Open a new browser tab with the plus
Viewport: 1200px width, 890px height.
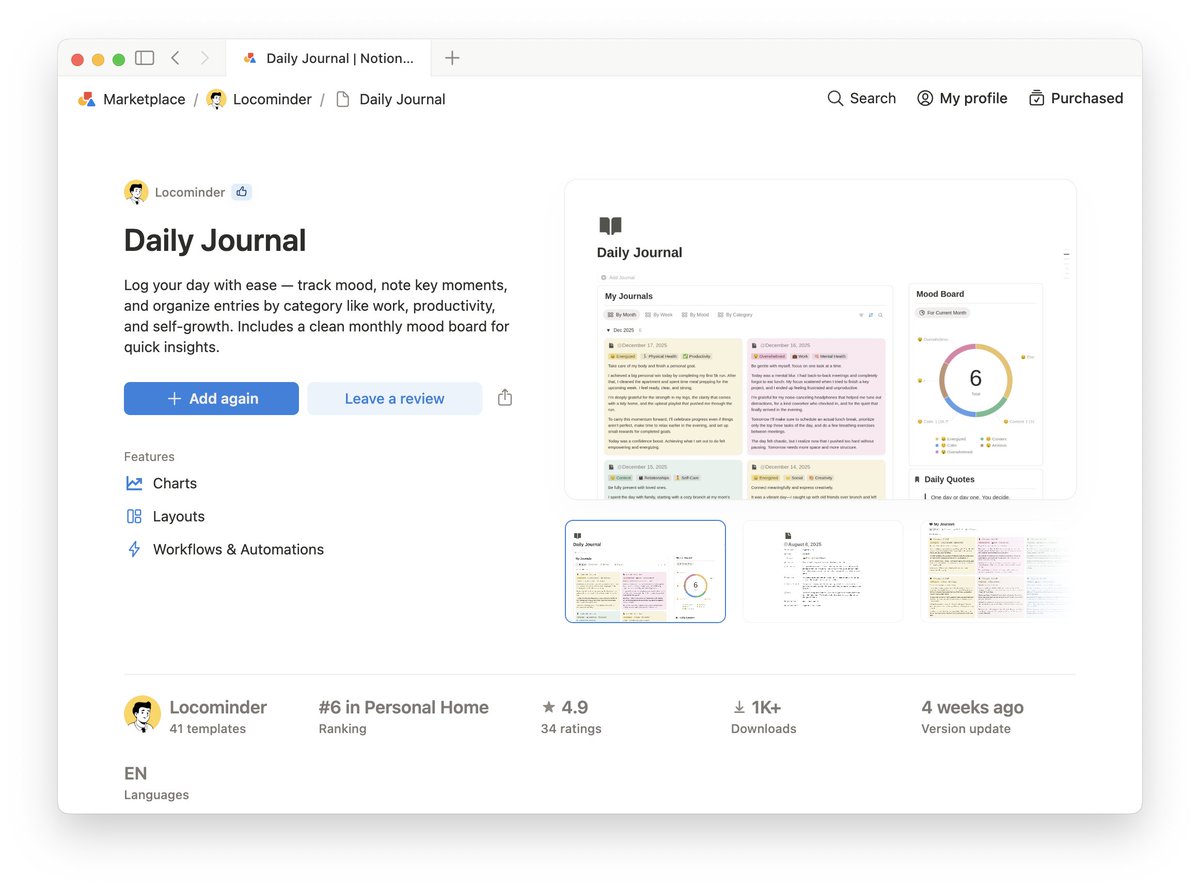pyautogui.click(x=451, y=58)
